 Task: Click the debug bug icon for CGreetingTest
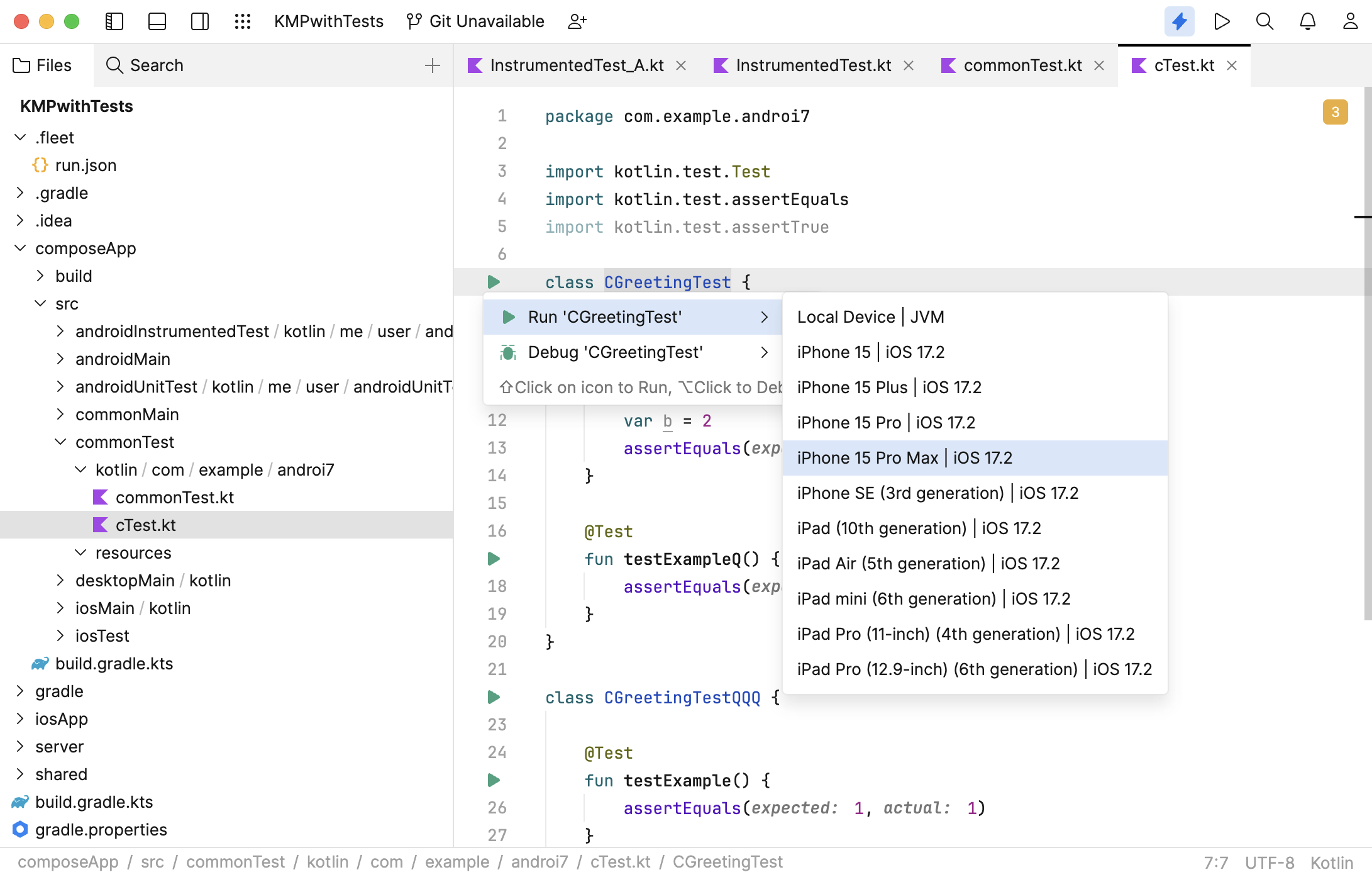click(x=507, y=352)
